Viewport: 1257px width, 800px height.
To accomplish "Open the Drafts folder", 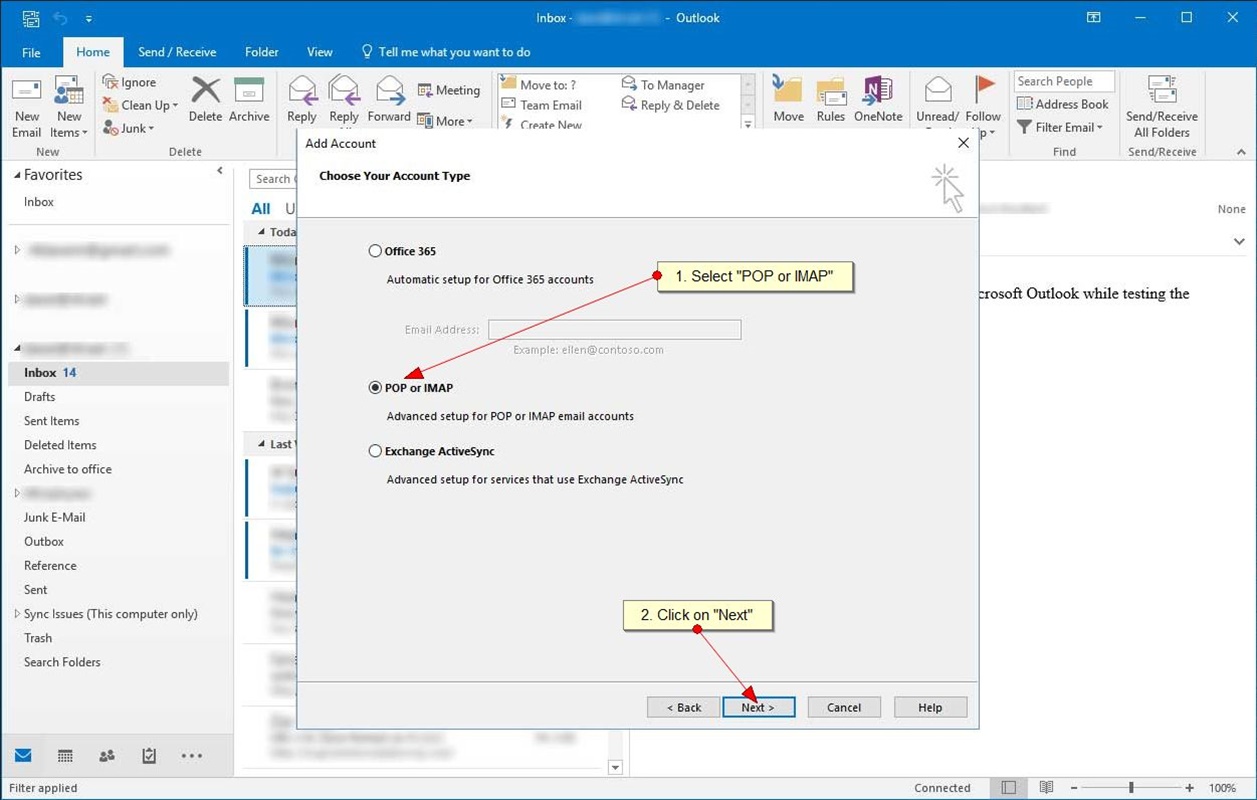I will point(40,397).
